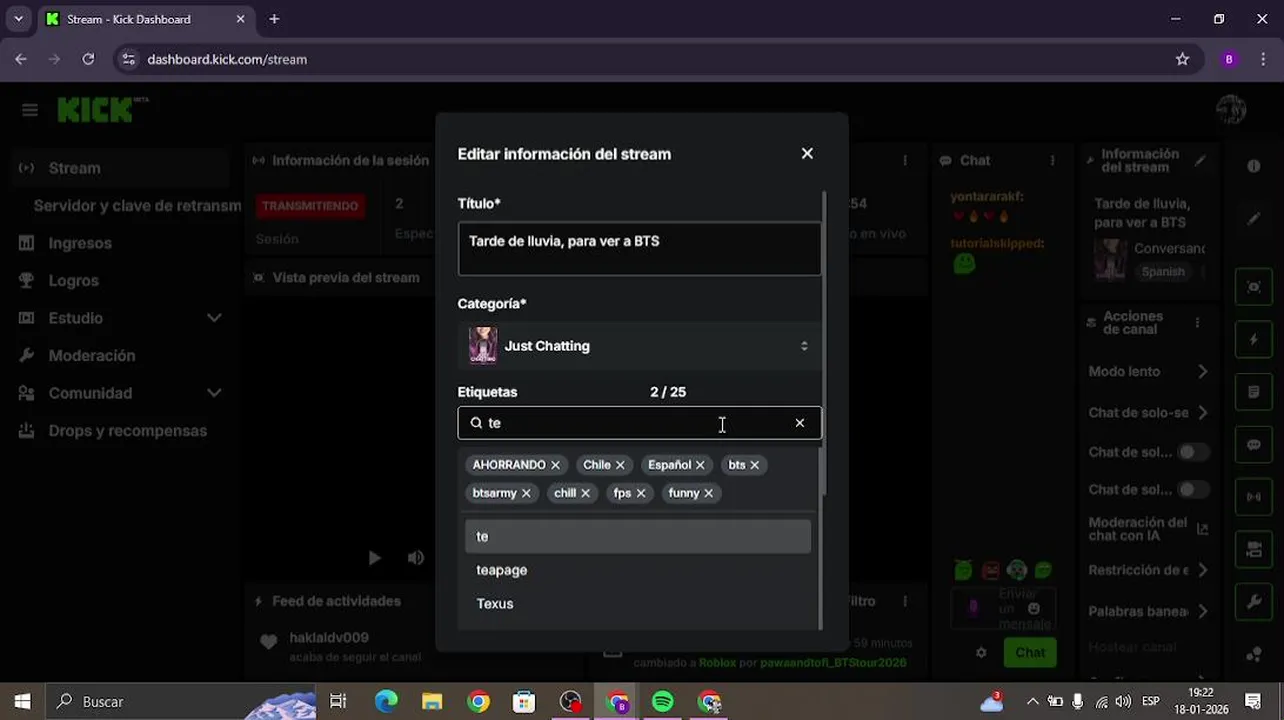Open Microsoft Edge from the taskbar

click(386, 702)
